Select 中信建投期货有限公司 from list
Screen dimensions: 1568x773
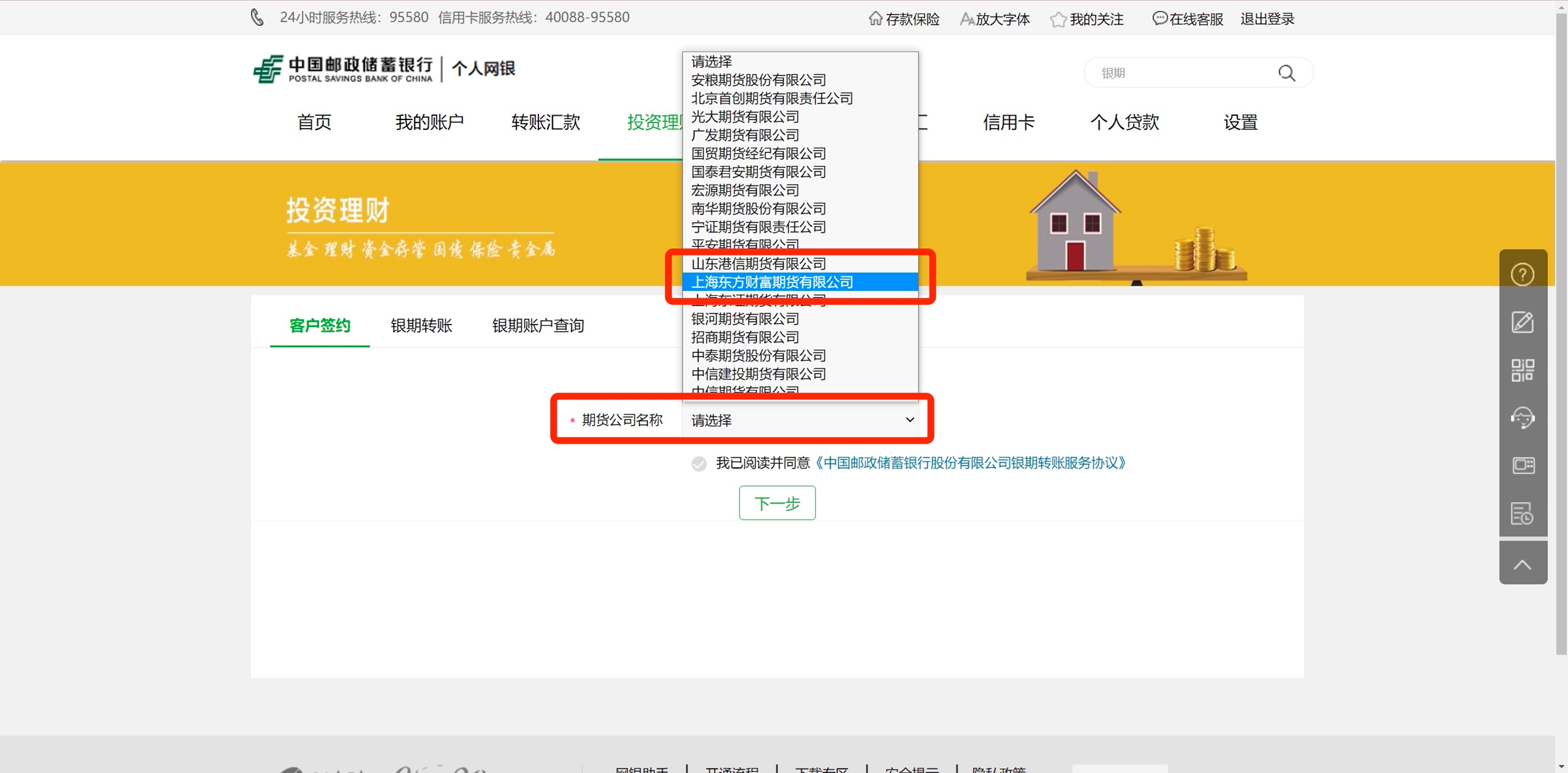[800, 374]
